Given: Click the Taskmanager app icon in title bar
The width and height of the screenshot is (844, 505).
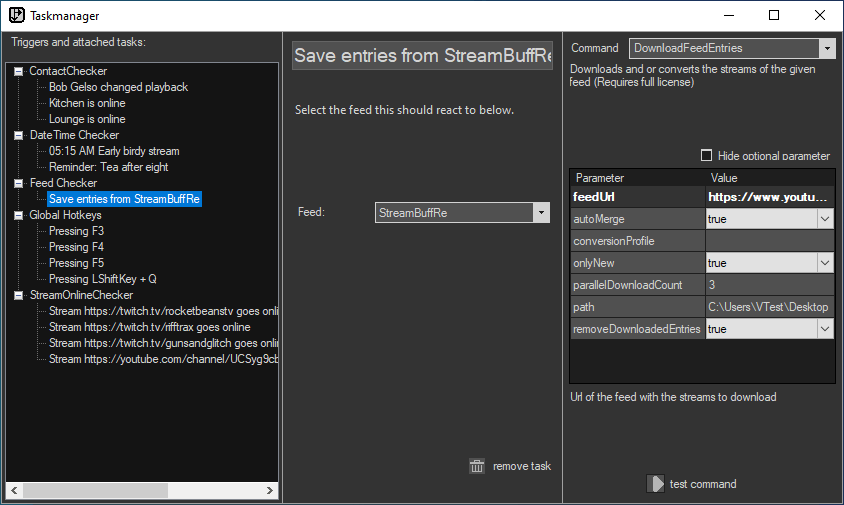Looking at the screenshot, I should (17, 15).
